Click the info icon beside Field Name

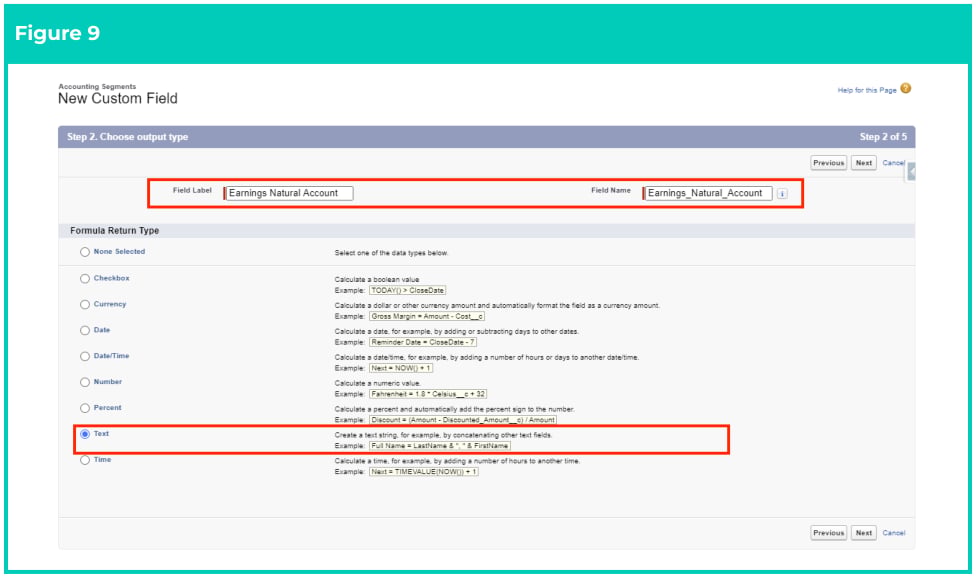click(x=782, y=193)
